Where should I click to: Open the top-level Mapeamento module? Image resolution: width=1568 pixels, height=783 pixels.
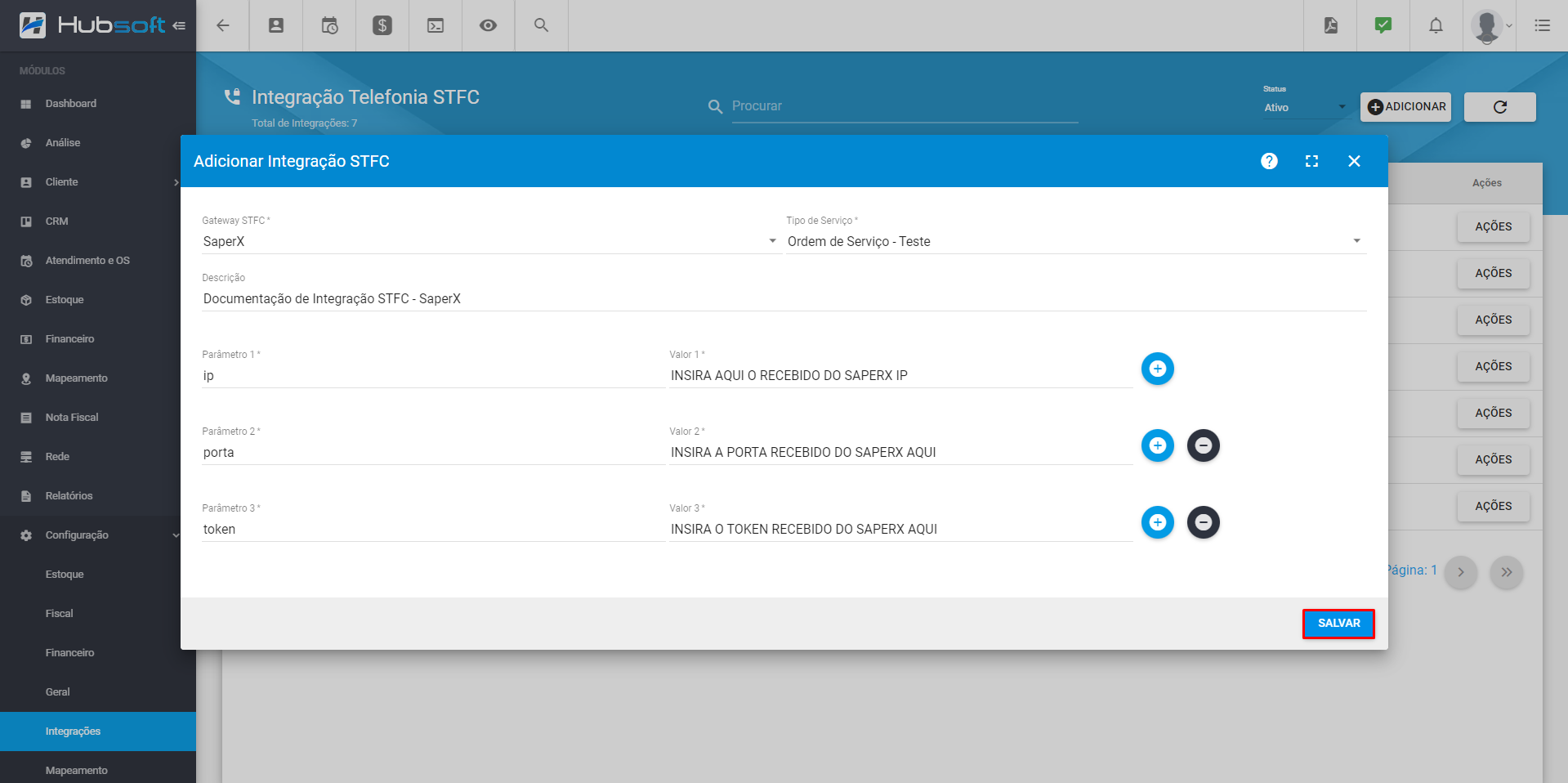pos(98,378)
